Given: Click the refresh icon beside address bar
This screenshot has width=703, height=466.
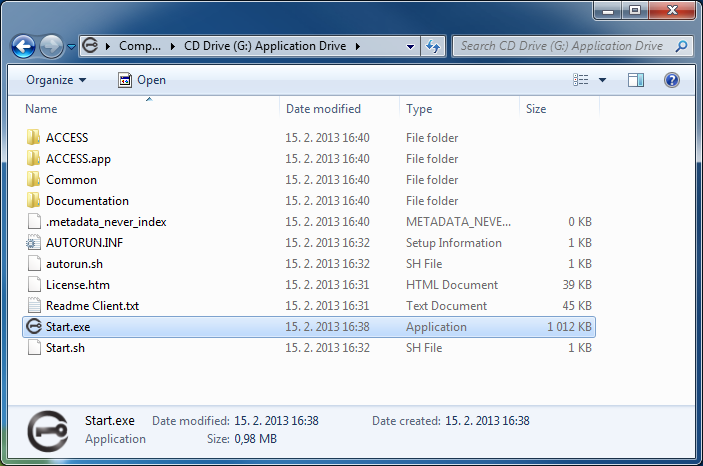Looking at the screenshot, I should tap(434, 46).
